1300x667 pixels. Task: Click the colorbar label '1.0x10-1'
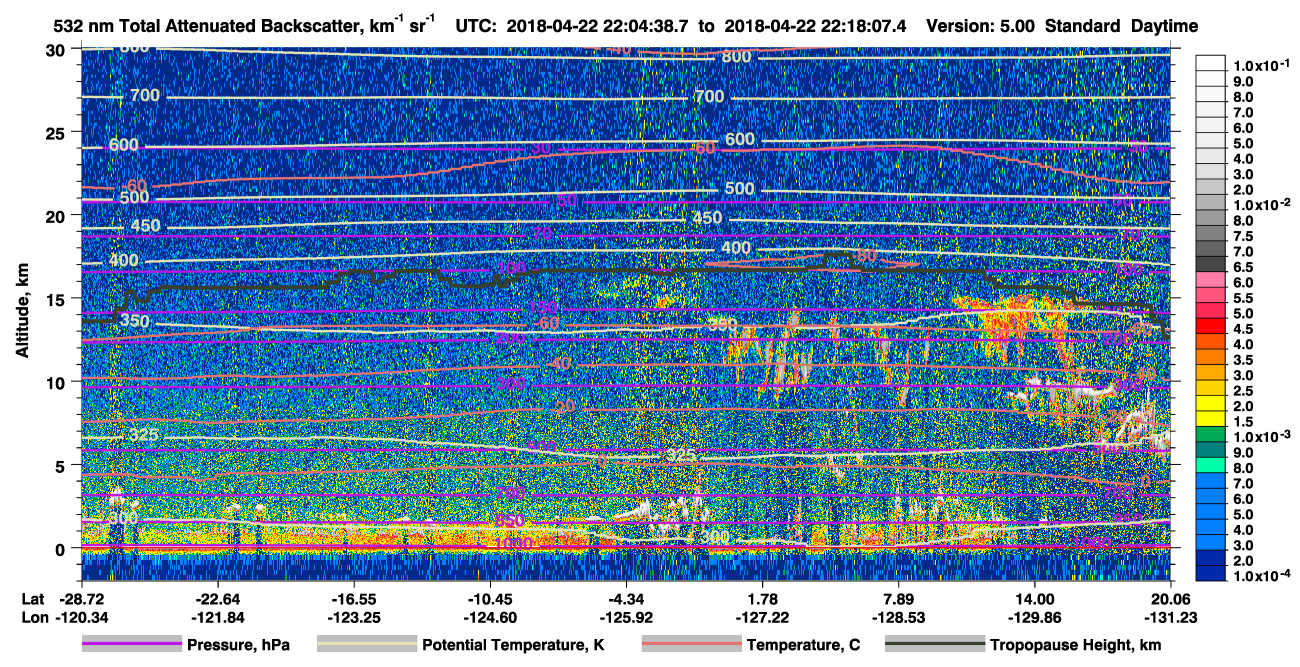[1262, 65]
